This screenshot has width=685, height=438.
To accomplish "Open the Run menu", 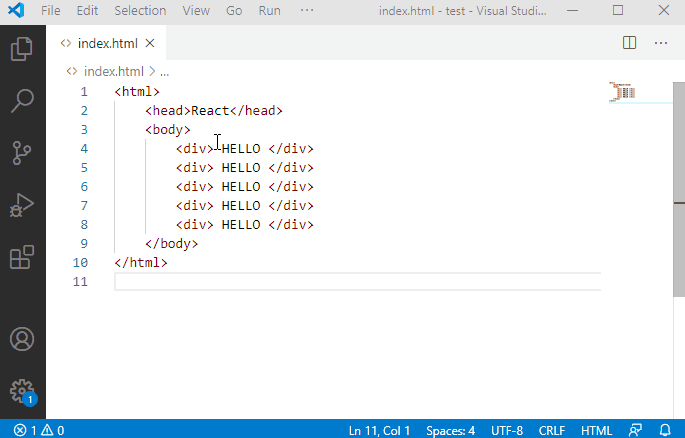I will coord(270,10).
